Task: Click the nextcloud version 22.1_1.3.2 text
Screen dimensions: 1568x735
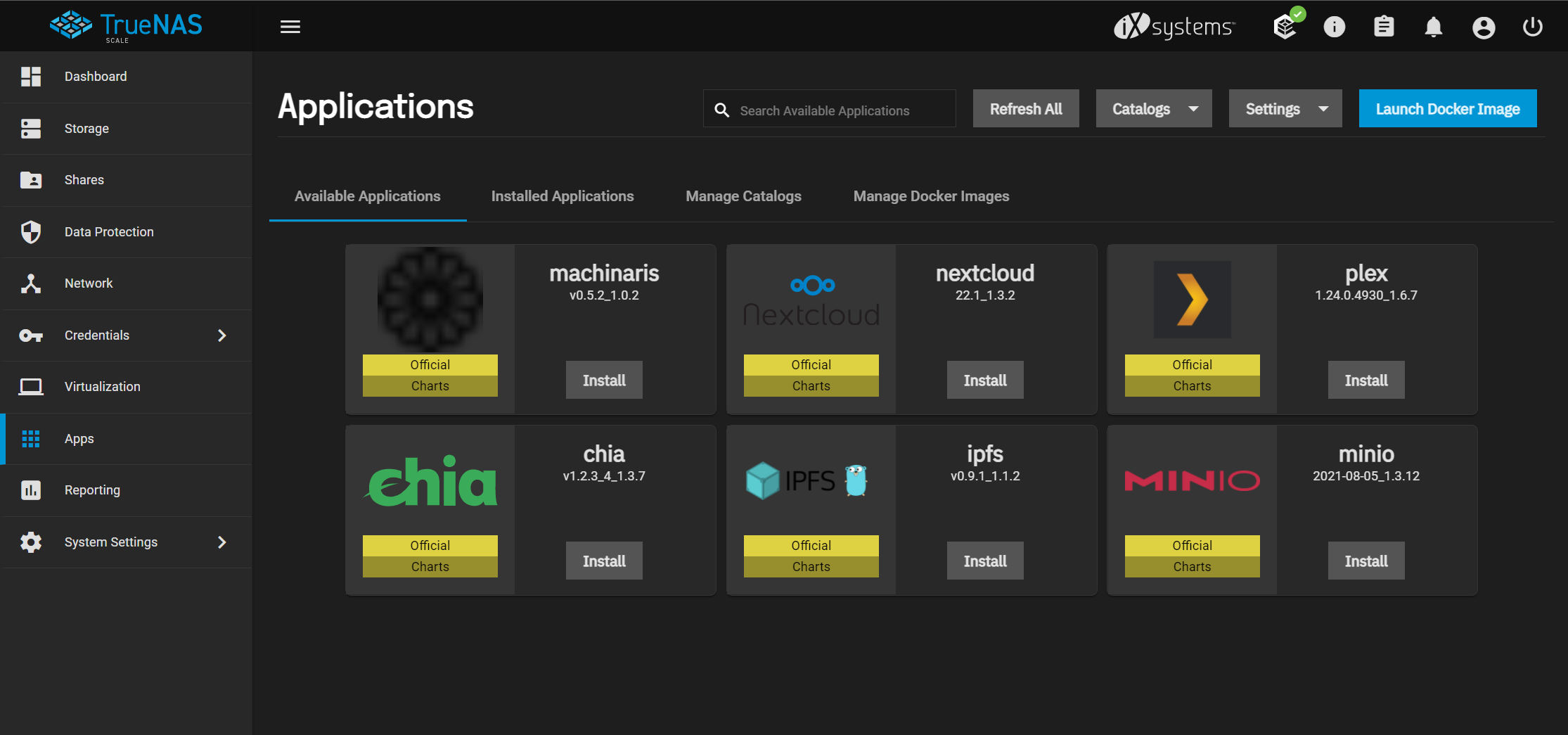Action: click(x=985, y=295)
